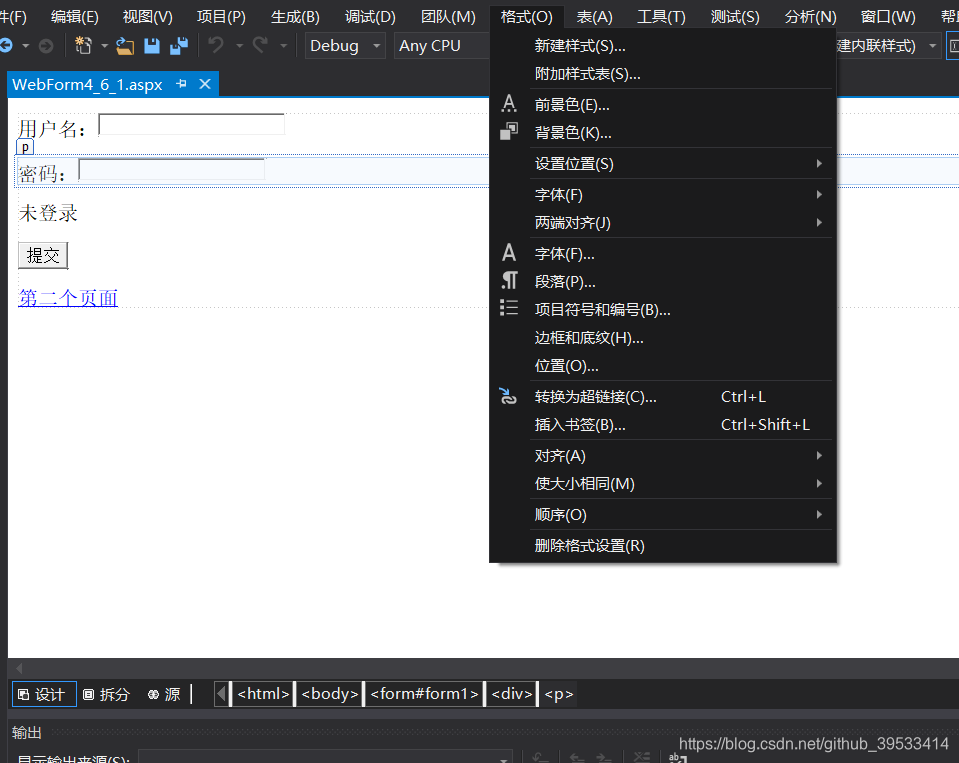
Task: Open the 测试(S) menu
Action: point(735,17)
